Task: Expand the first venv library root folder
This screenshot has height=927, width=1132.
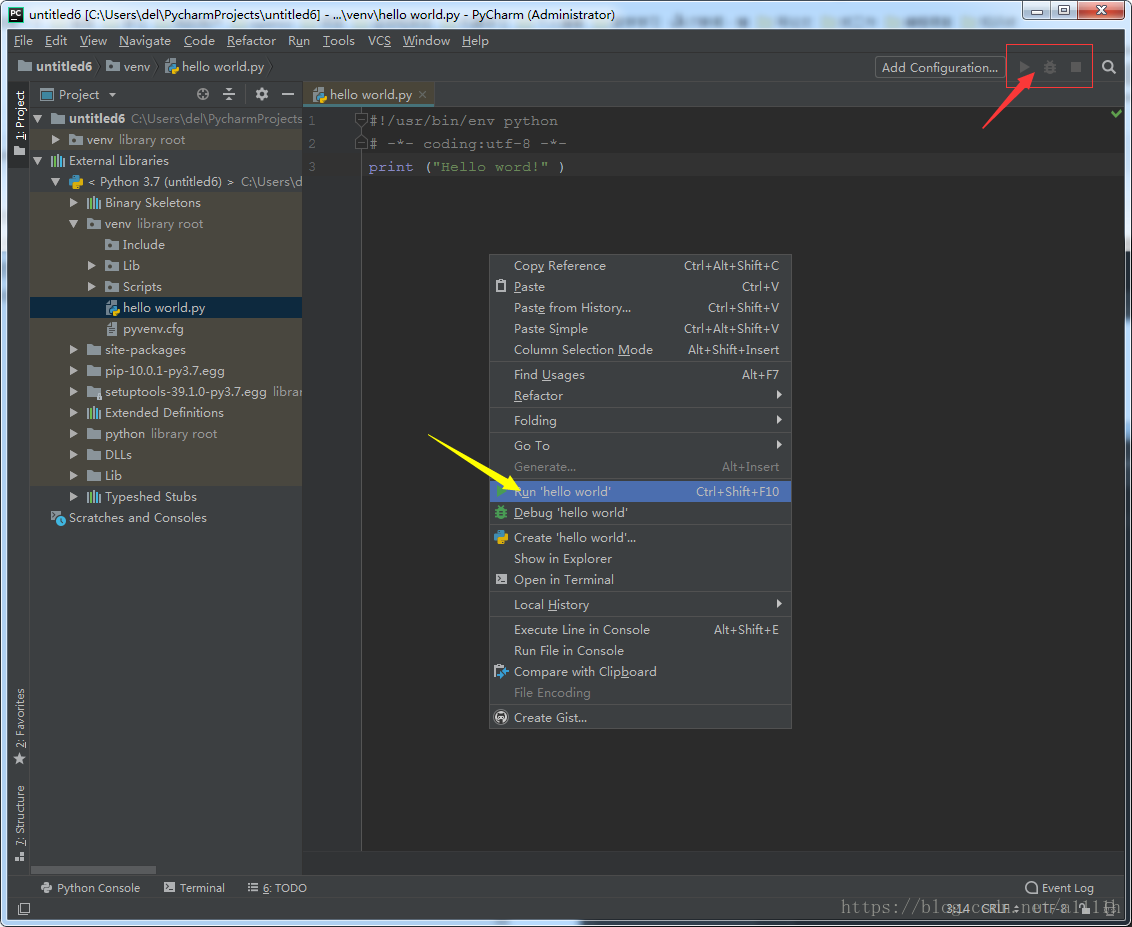Action: pos(56,139)
